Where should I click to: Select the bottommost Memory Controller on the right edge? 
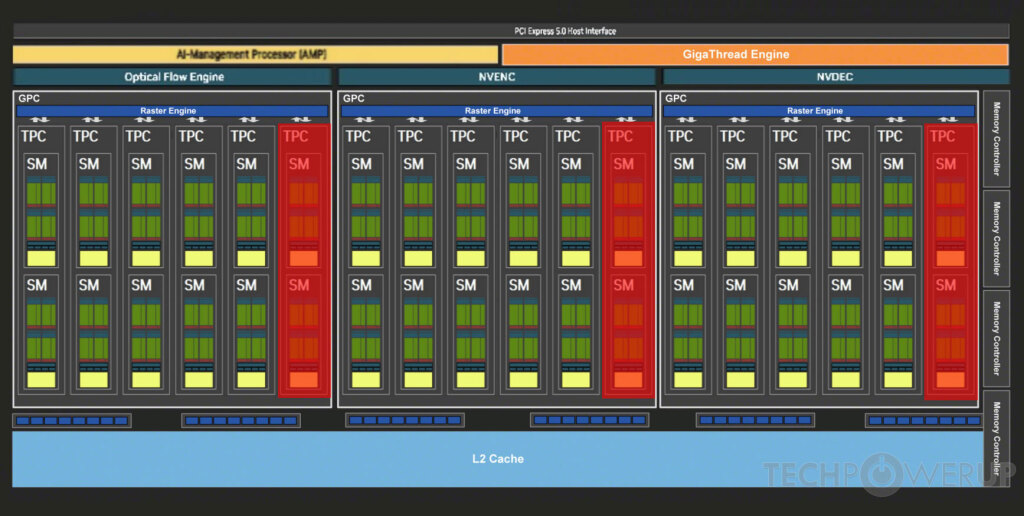tap(996, 438)
